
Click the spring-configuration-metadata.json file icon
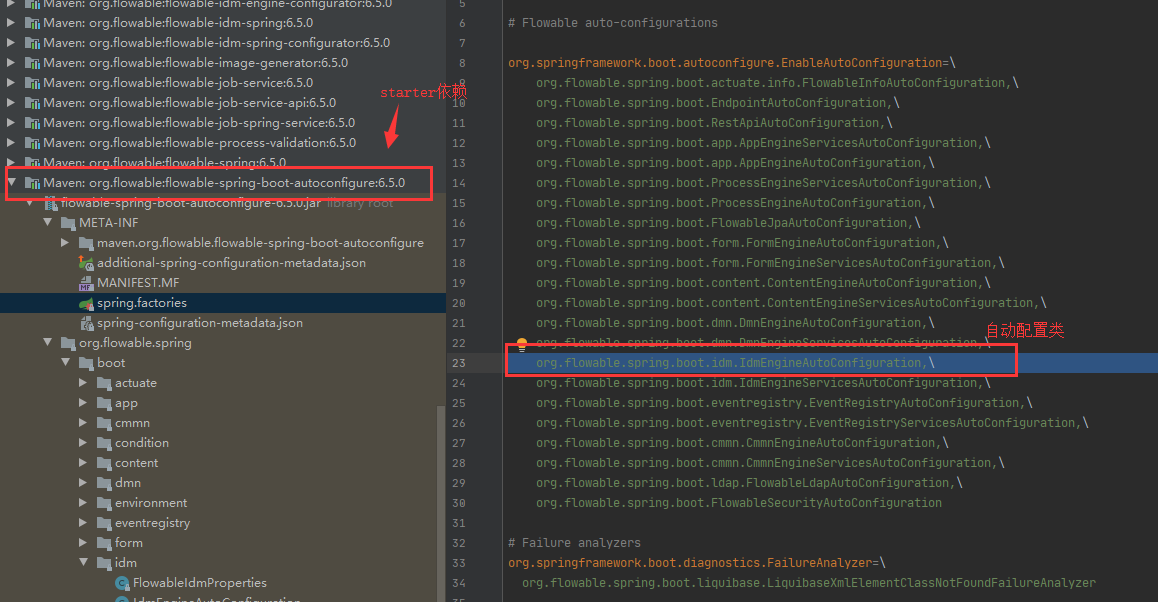tap(86, 323)
